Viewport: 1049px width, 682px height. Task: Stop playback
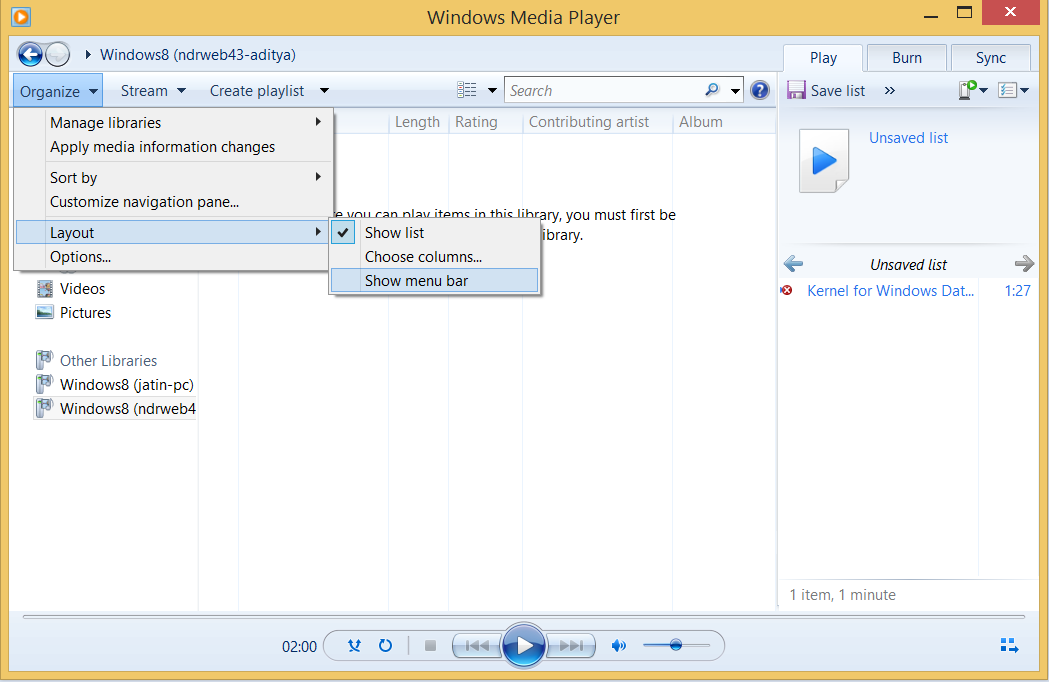coord(430,645)
